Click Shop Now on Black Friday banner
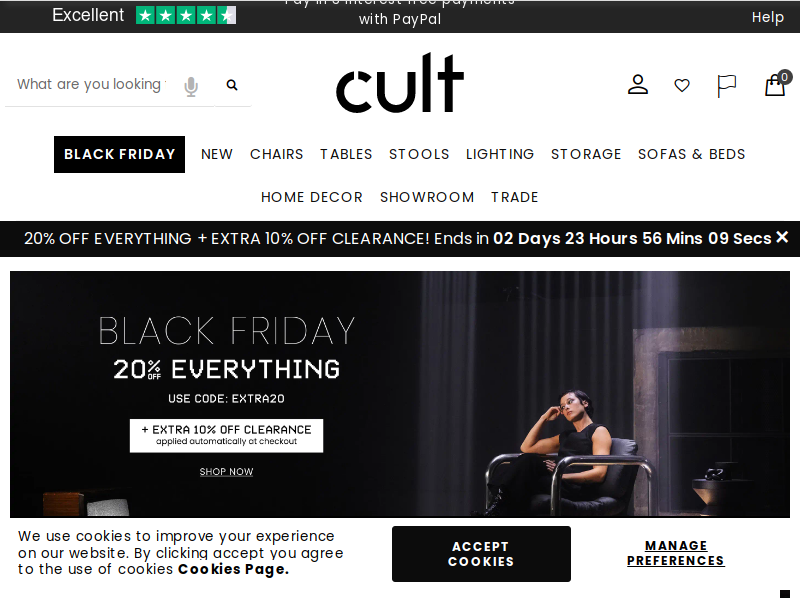Image resolution: width=800 pixels, height=600 pixels. coord(226,472)
